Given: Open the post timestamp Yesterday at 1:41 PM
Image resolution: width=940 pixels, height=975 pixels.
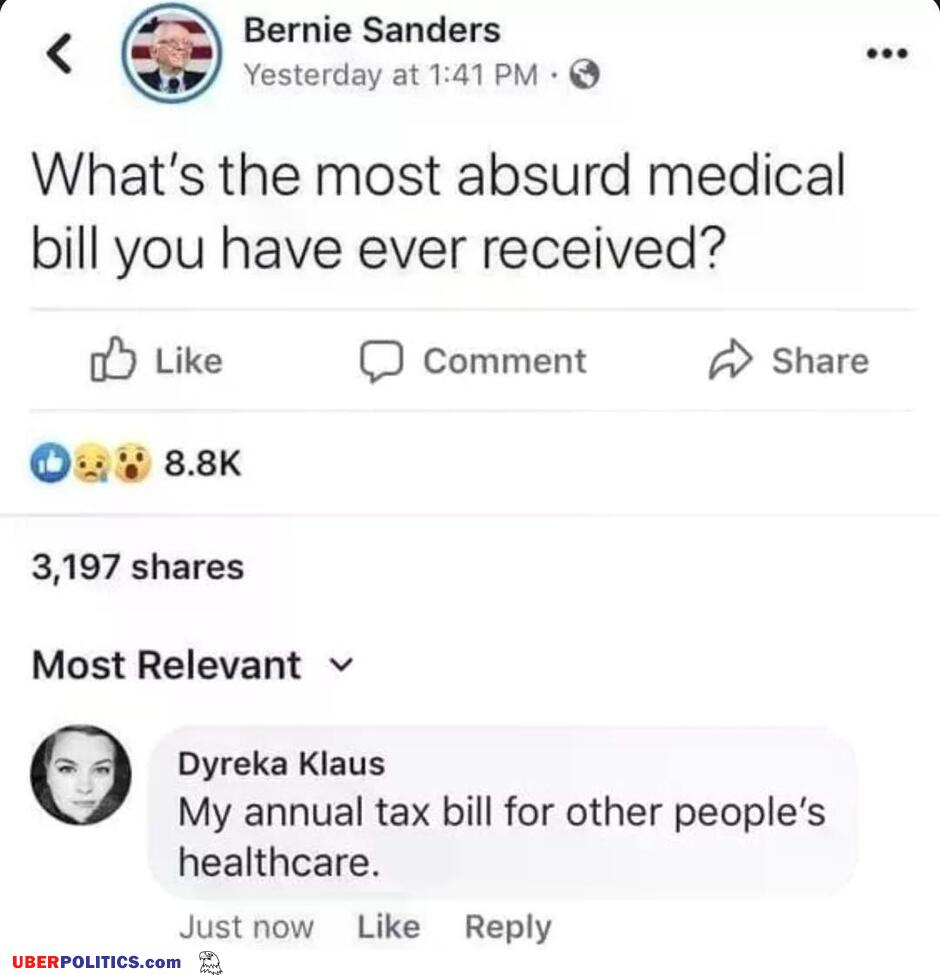Looking at the screenshot, I should coord(391,75).
